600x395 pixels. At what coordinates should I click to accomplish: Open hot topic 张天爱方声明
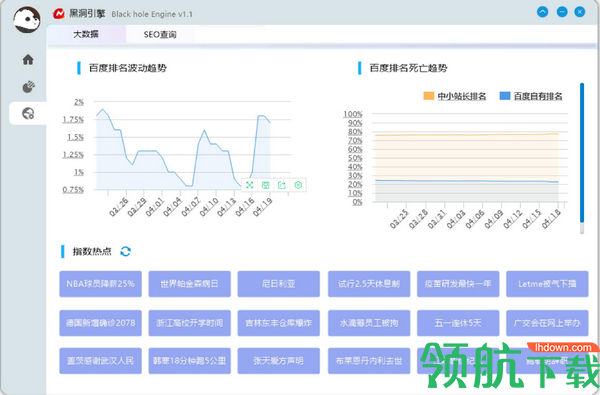279,361
